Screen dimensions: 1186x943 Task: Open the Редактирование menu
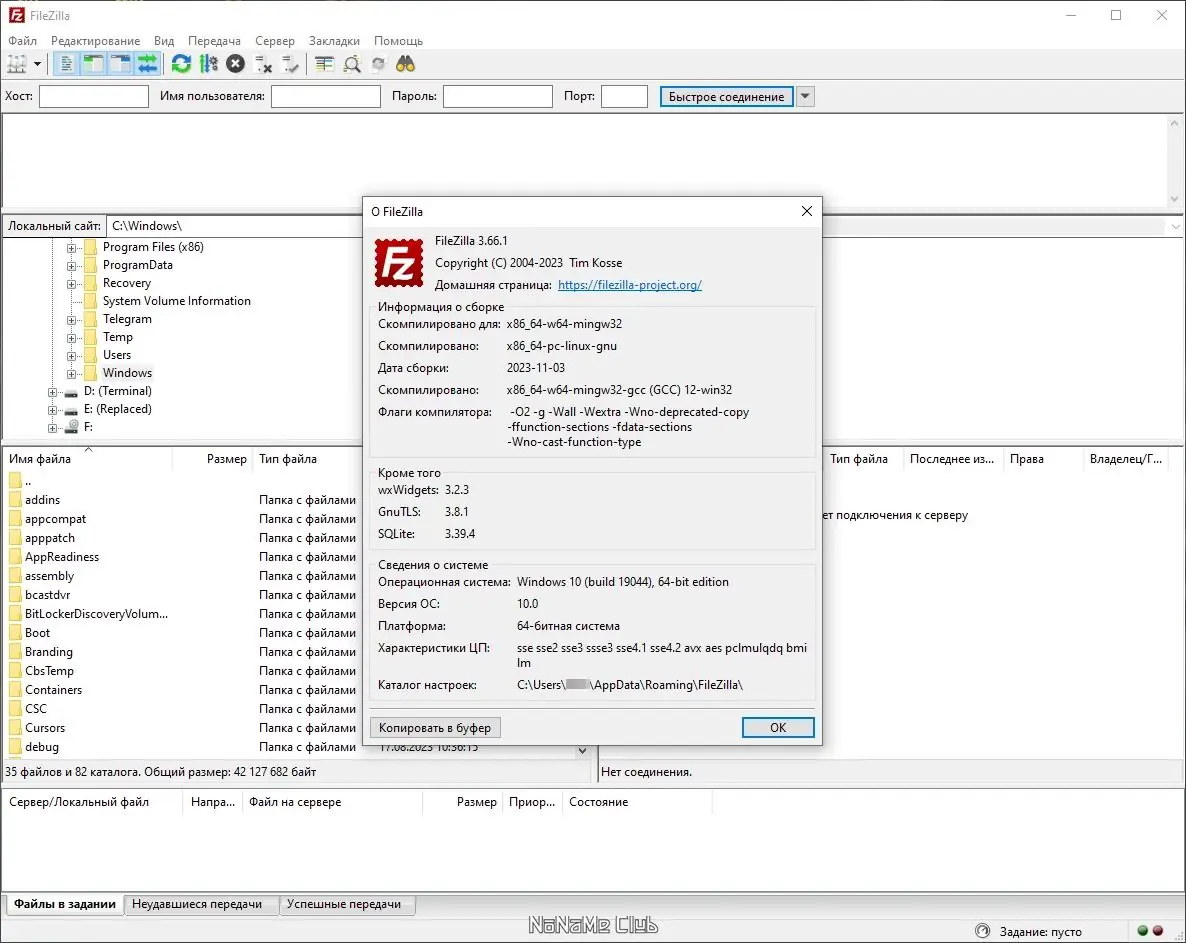(95, 41)
